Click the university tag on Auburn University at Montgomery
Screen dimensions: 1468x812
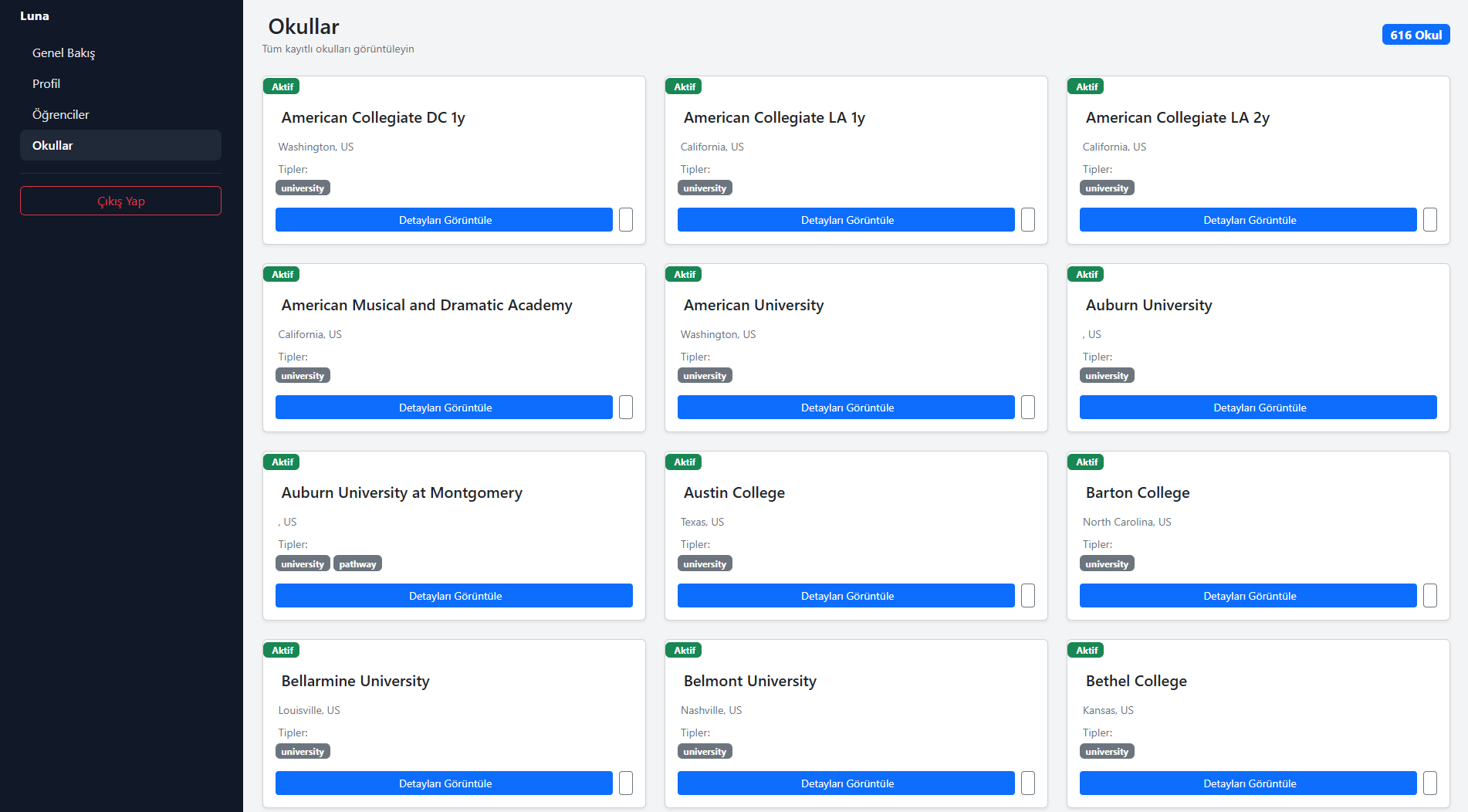303,563
